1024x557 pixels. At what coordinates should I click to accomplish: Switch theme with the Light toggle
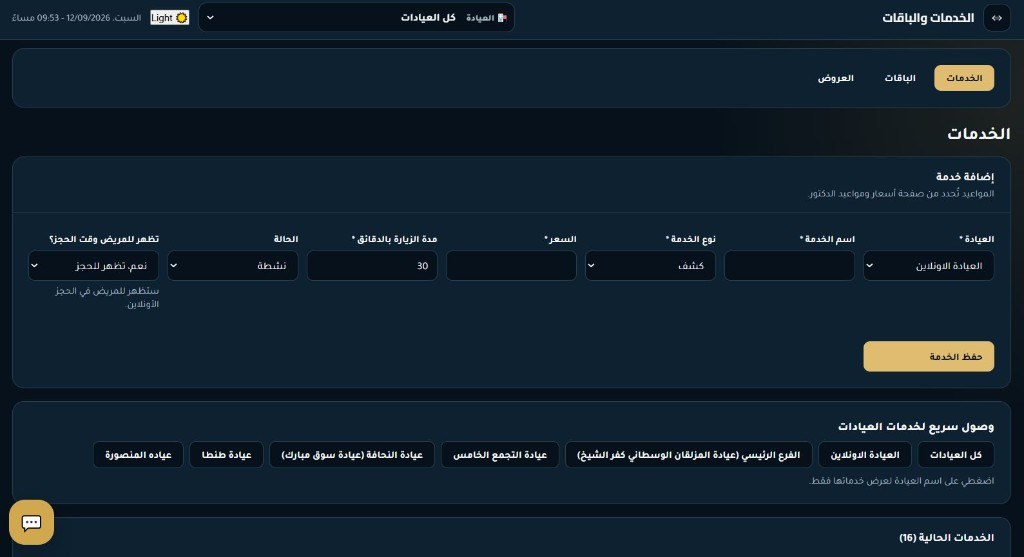[169, 18]
